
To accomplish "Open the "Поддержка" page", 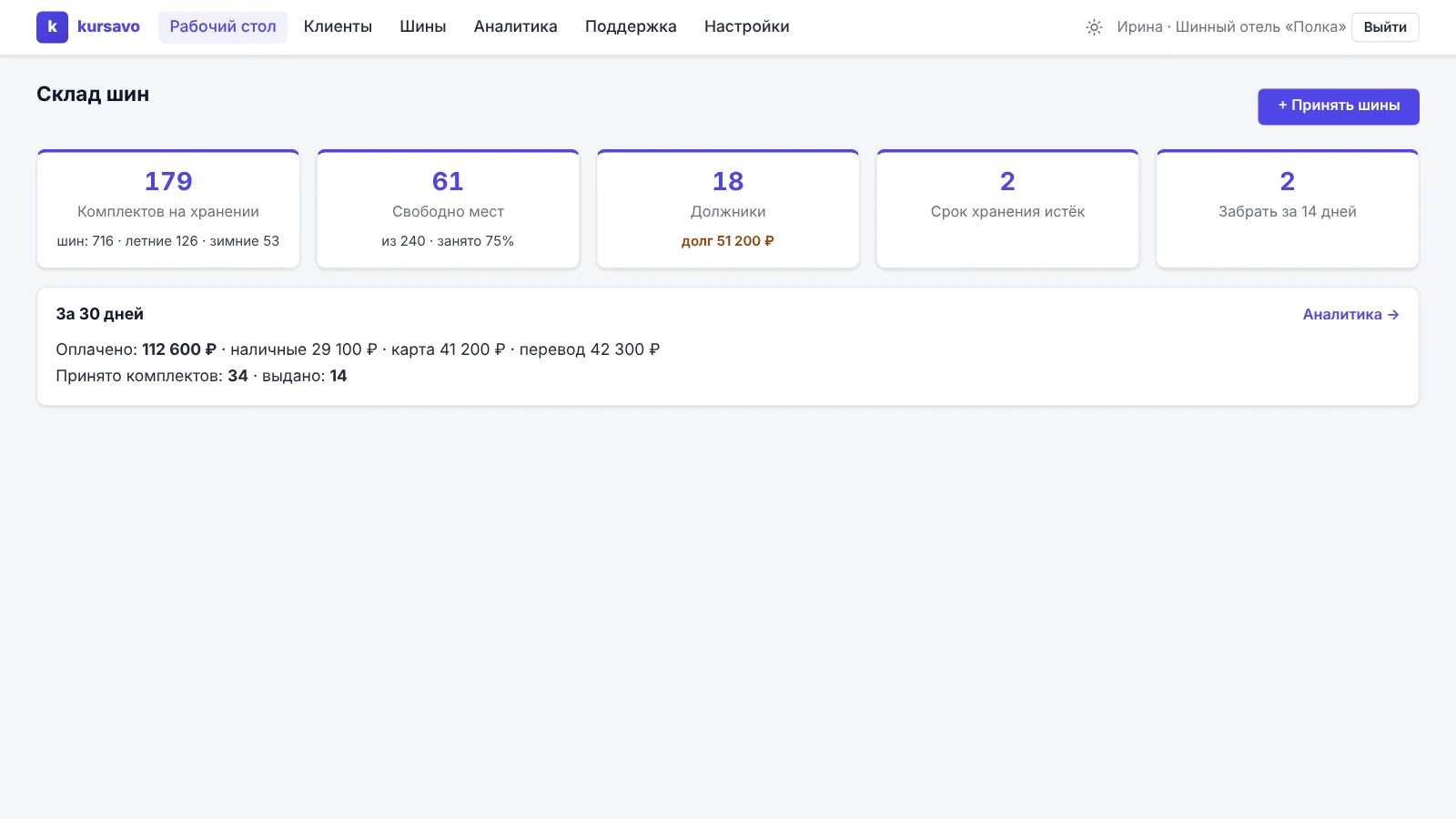I will [631, 27].
